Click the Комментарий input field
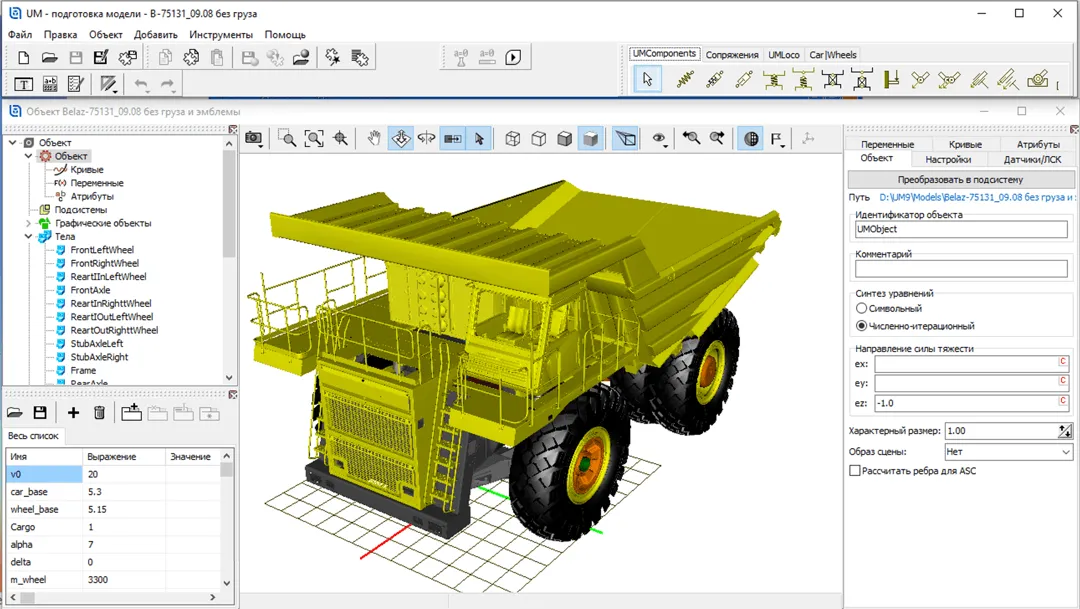The width and height of the screenshot is (1080, 609). [x=961, y=269]
